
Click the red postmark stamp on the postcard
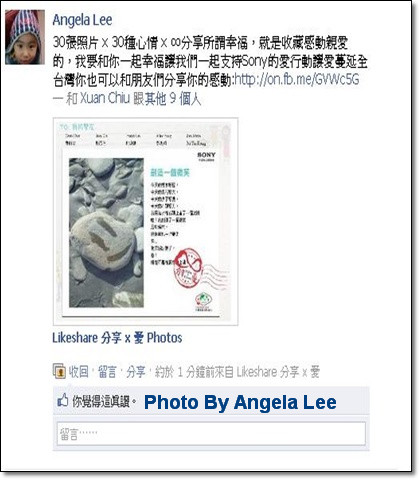point(188,268)
